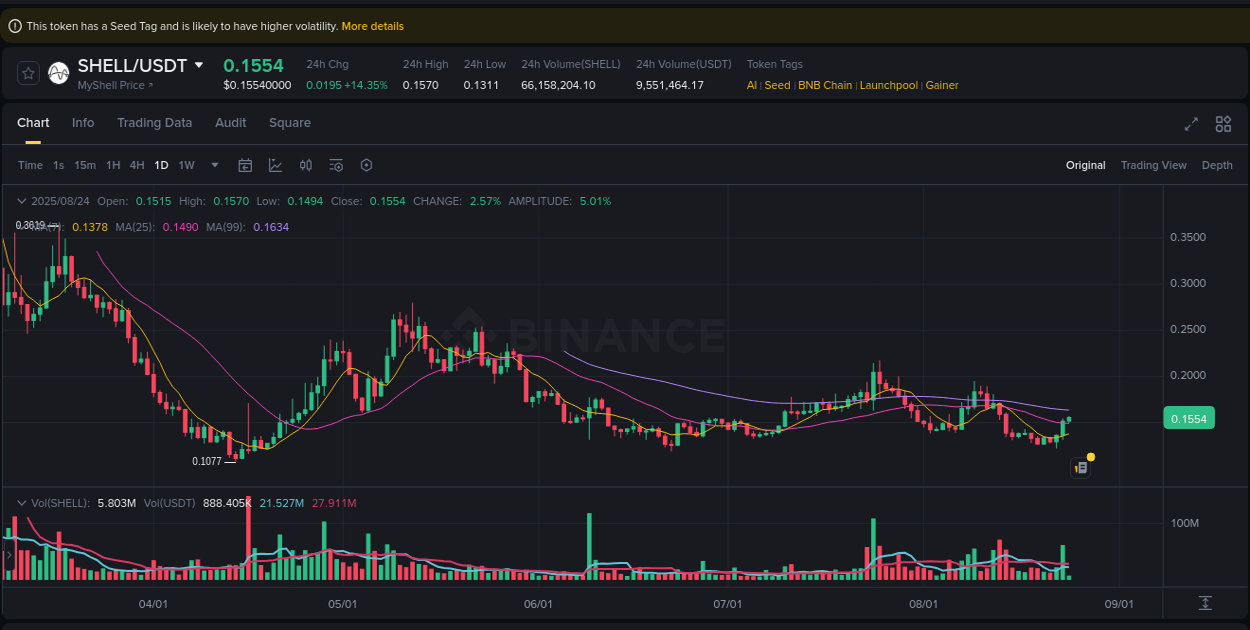Viewport: 1250px width, 630px height.
Task: Collapse the volume panel chevron
Action: click(x=21, y=503)
